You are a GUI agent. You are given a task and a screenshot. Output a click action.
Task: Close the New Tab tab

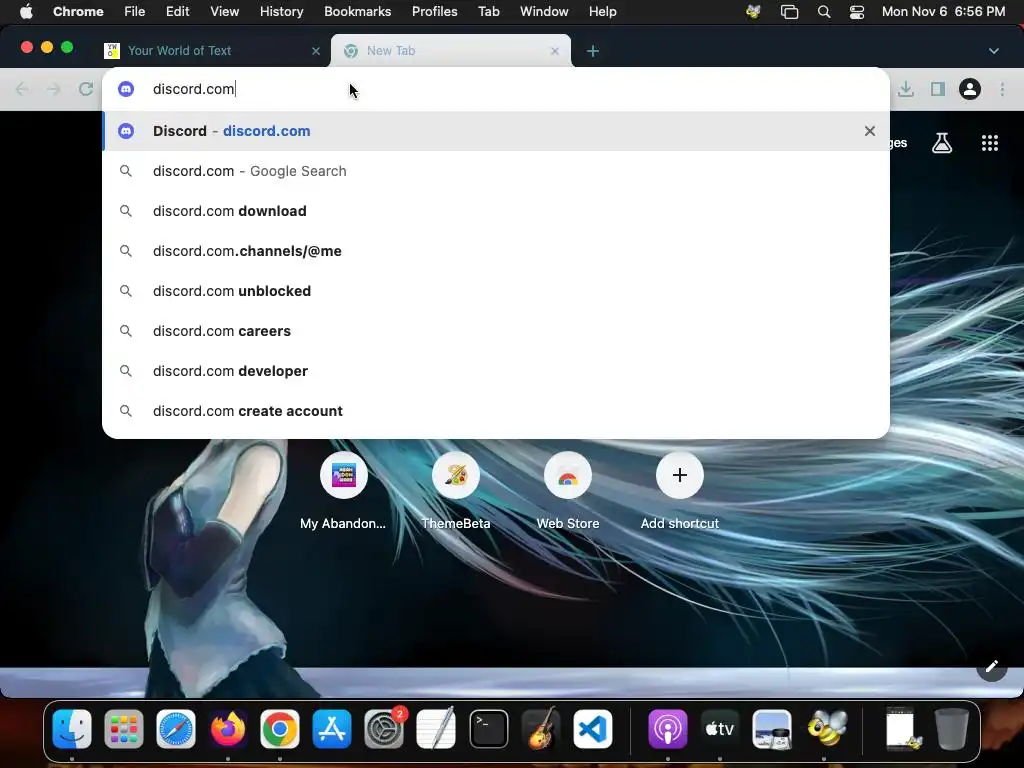tap(555, 51)
